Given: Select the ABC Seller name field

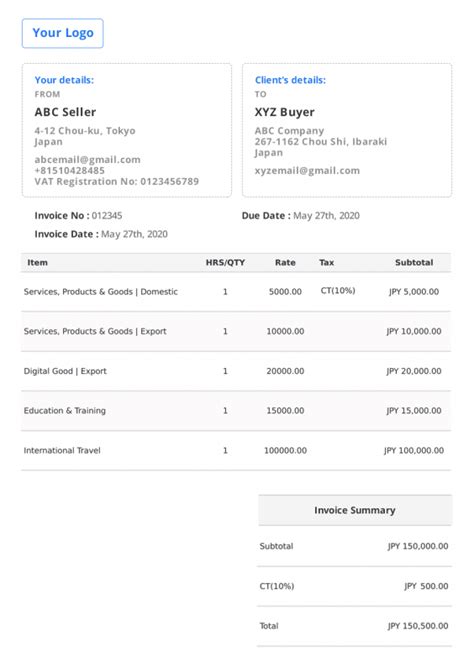Looking at the screenshot, I should 65,112.
